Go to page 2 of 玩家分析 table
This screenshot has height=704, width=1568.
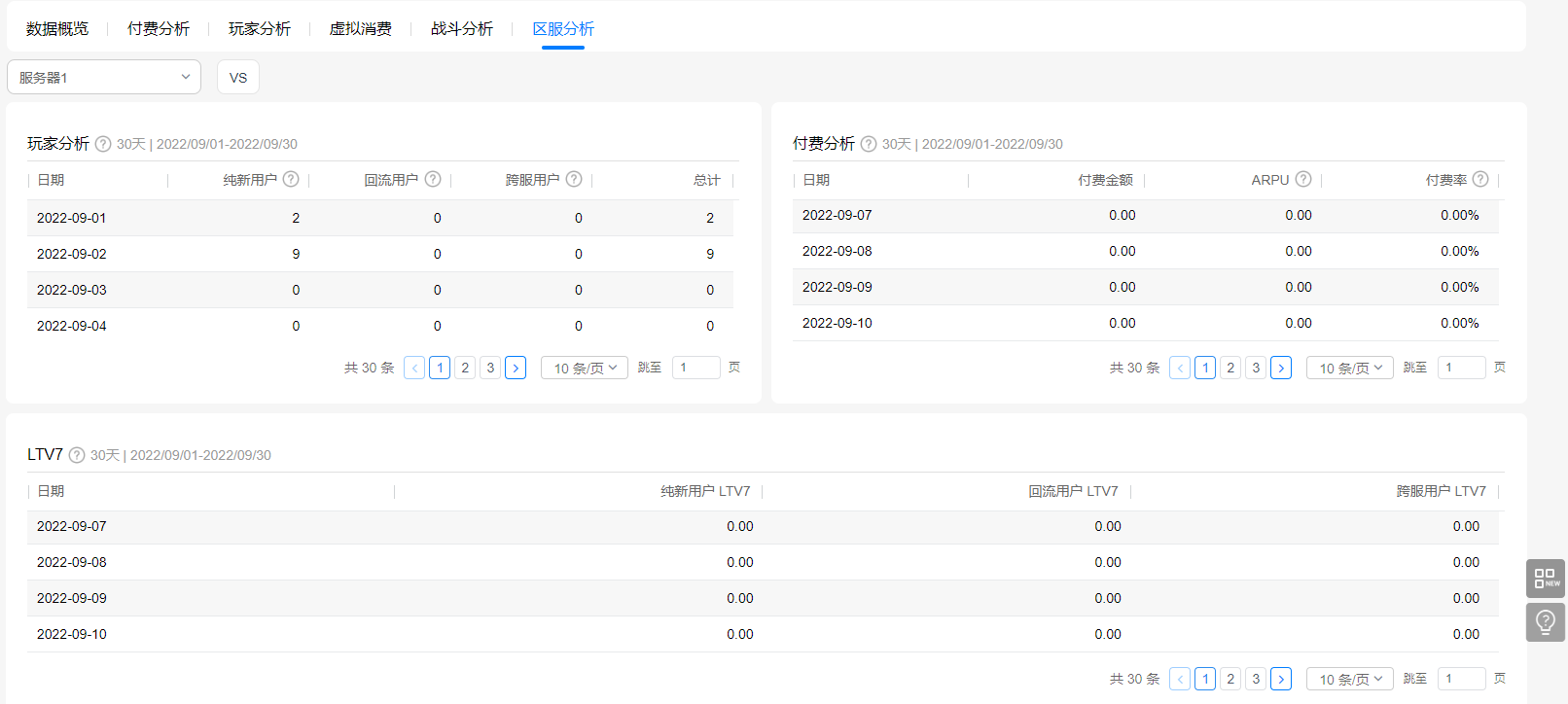coord(465,368)
